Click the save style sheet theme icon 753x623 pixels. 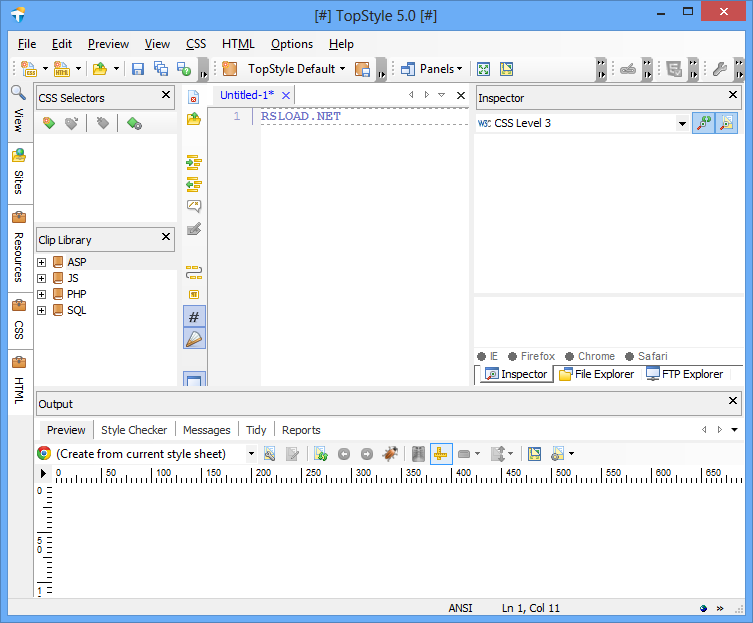pos(362,69)
